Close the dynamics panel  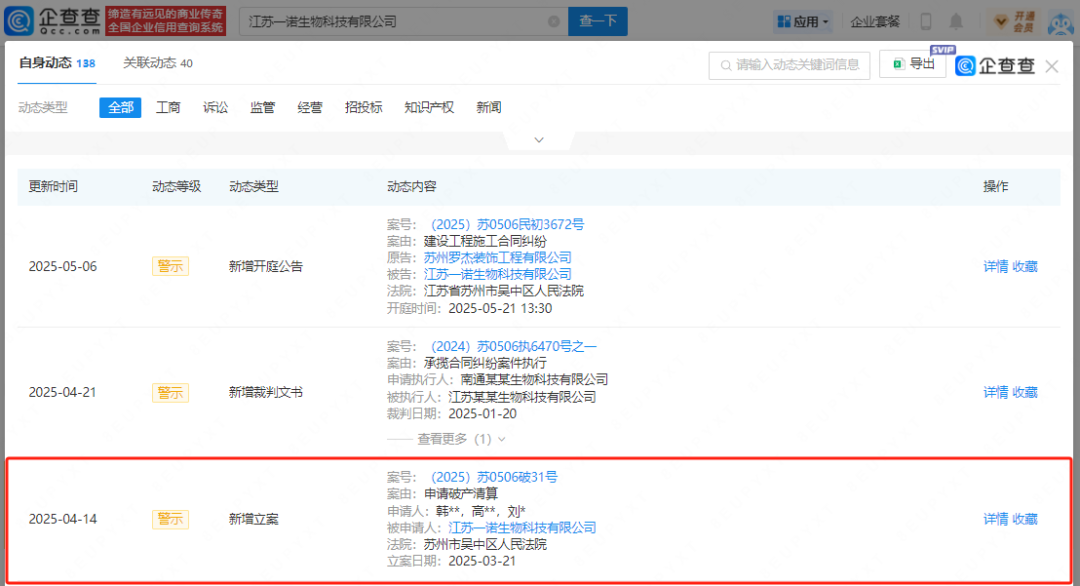pyautogui.click(x=1051, y=66)
